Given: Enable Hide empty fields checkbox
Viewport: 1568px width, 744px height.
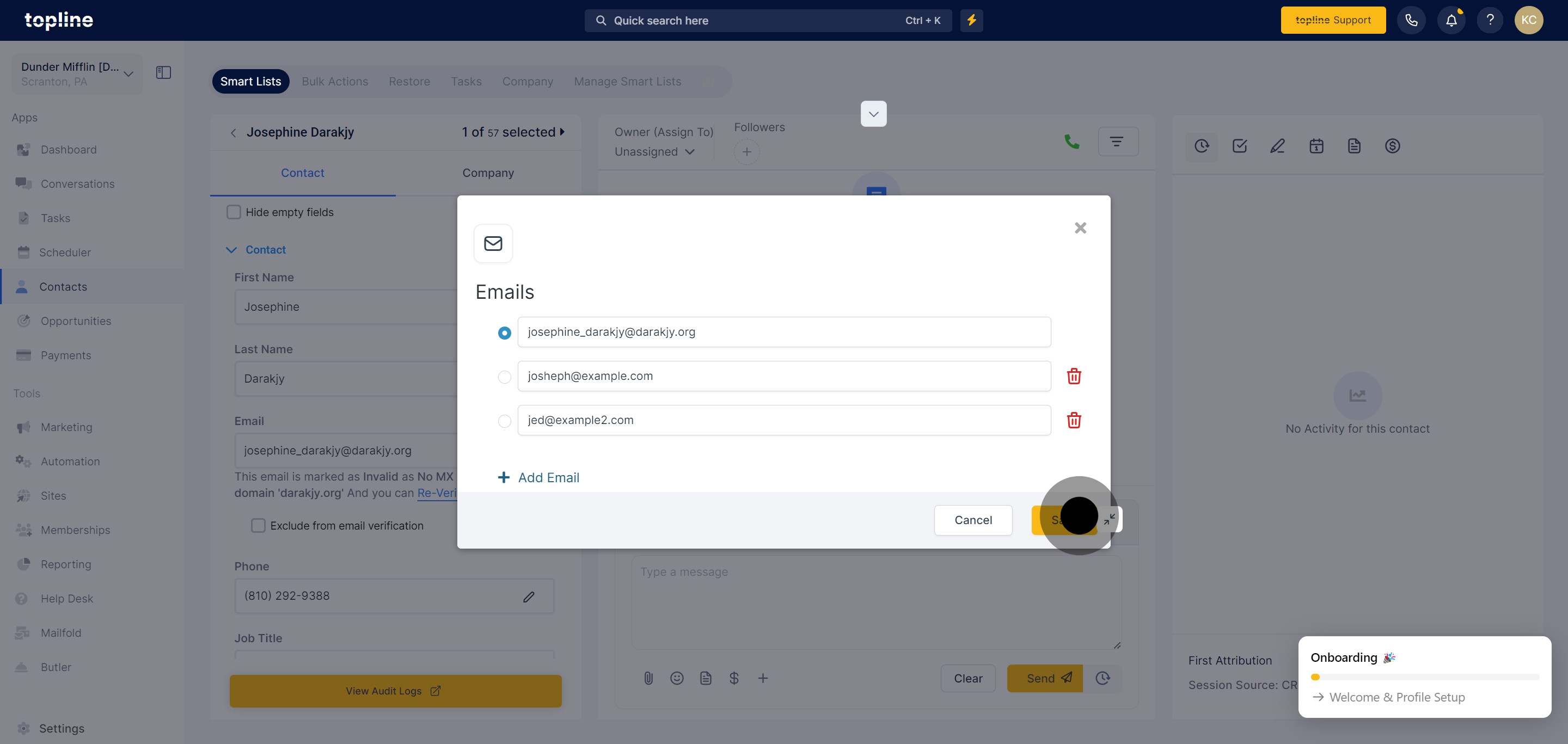Looking at the screenshot, I should click(x=234, y=212).
